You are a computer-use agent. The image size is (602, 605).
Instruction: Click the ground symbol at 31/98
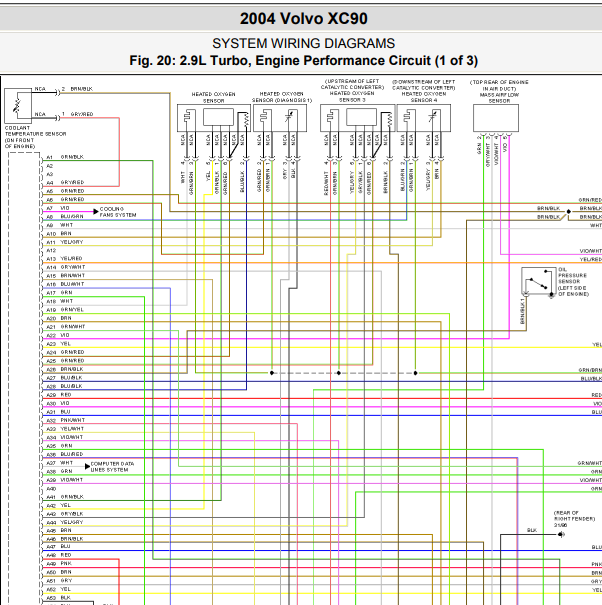561,534
